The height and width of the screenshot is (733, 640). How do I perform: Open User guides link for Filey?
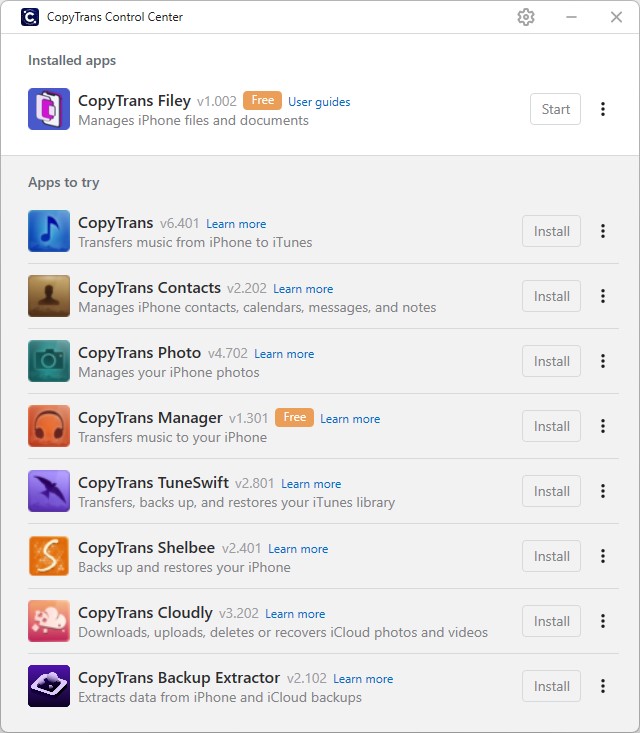pos(319,102)
